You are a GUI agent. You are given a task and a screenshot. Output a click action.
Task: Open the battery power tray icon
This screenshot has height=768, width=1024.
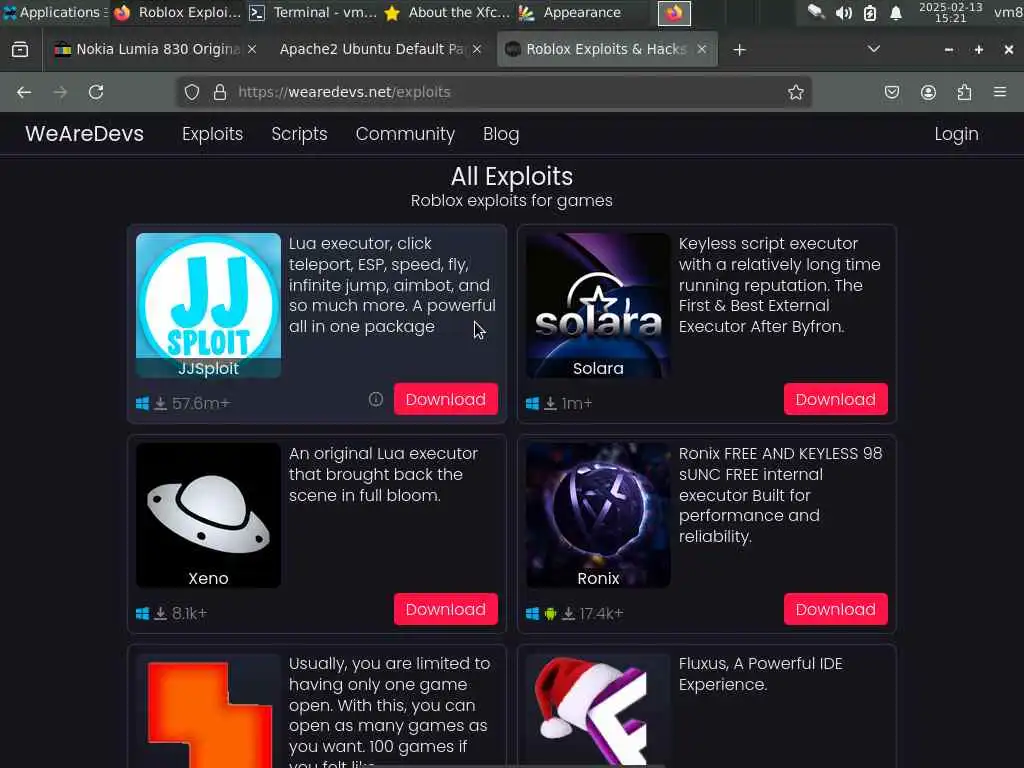tap(870, 12)
